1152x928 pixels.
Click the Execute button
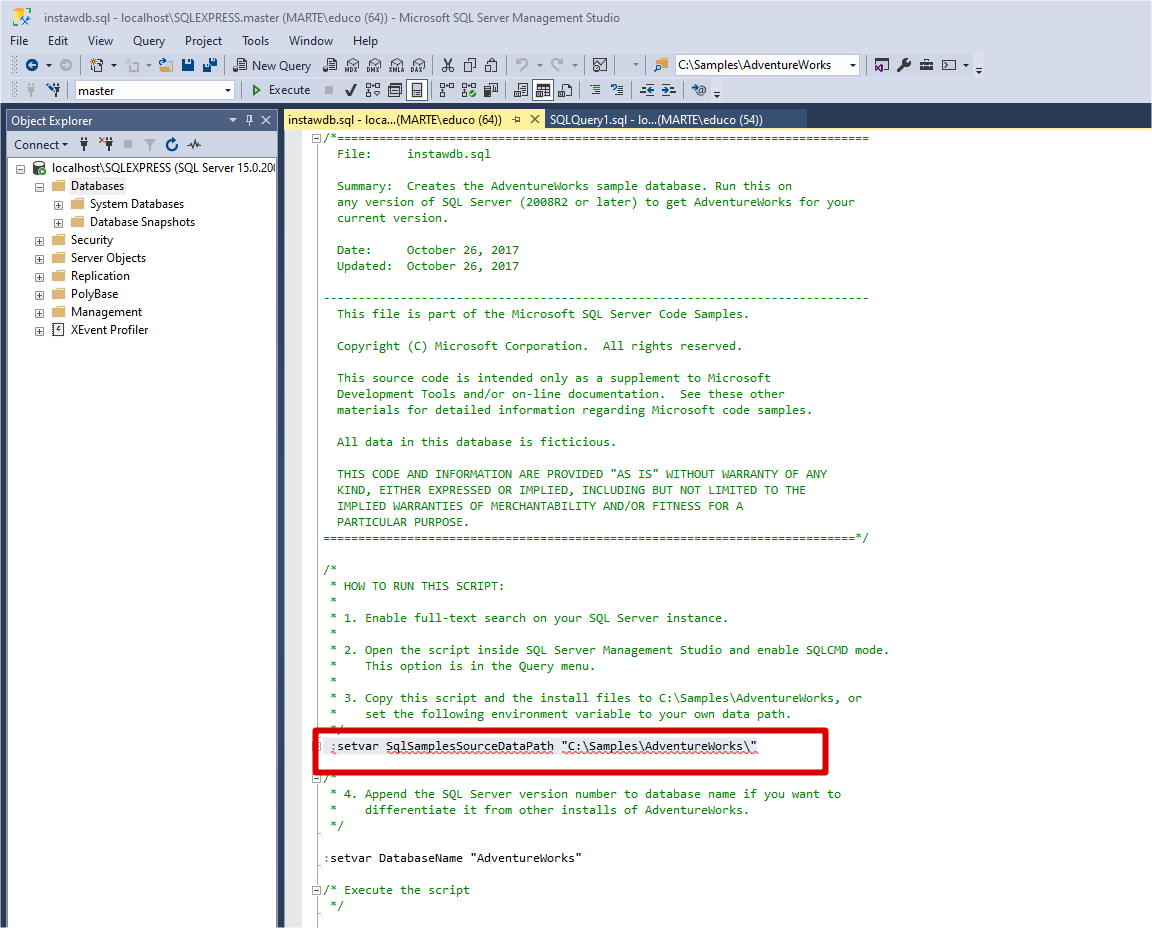281,90
